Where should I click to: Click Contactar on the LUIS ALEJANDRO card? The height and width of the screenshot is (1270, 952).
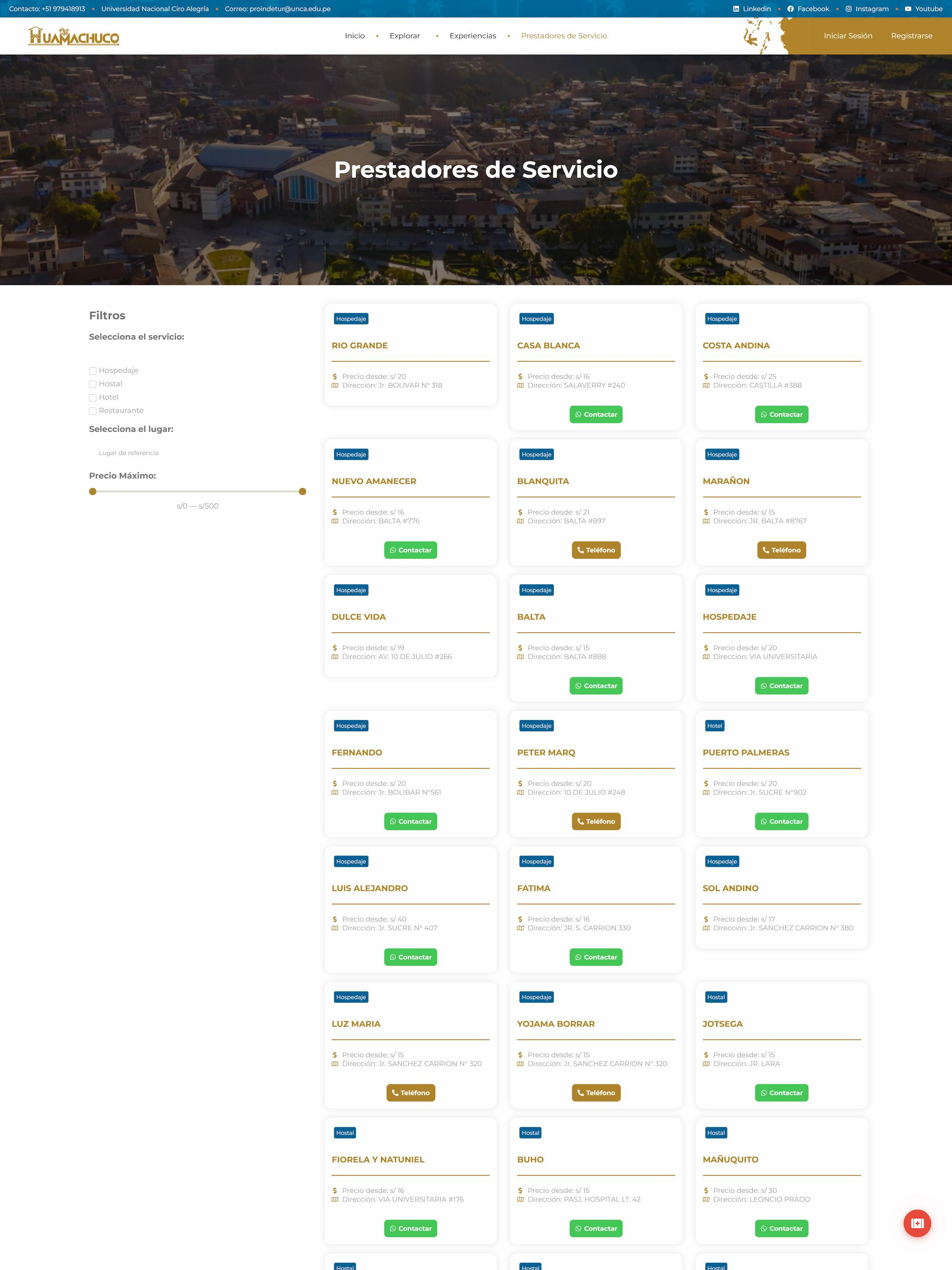(x=411, y=957)
